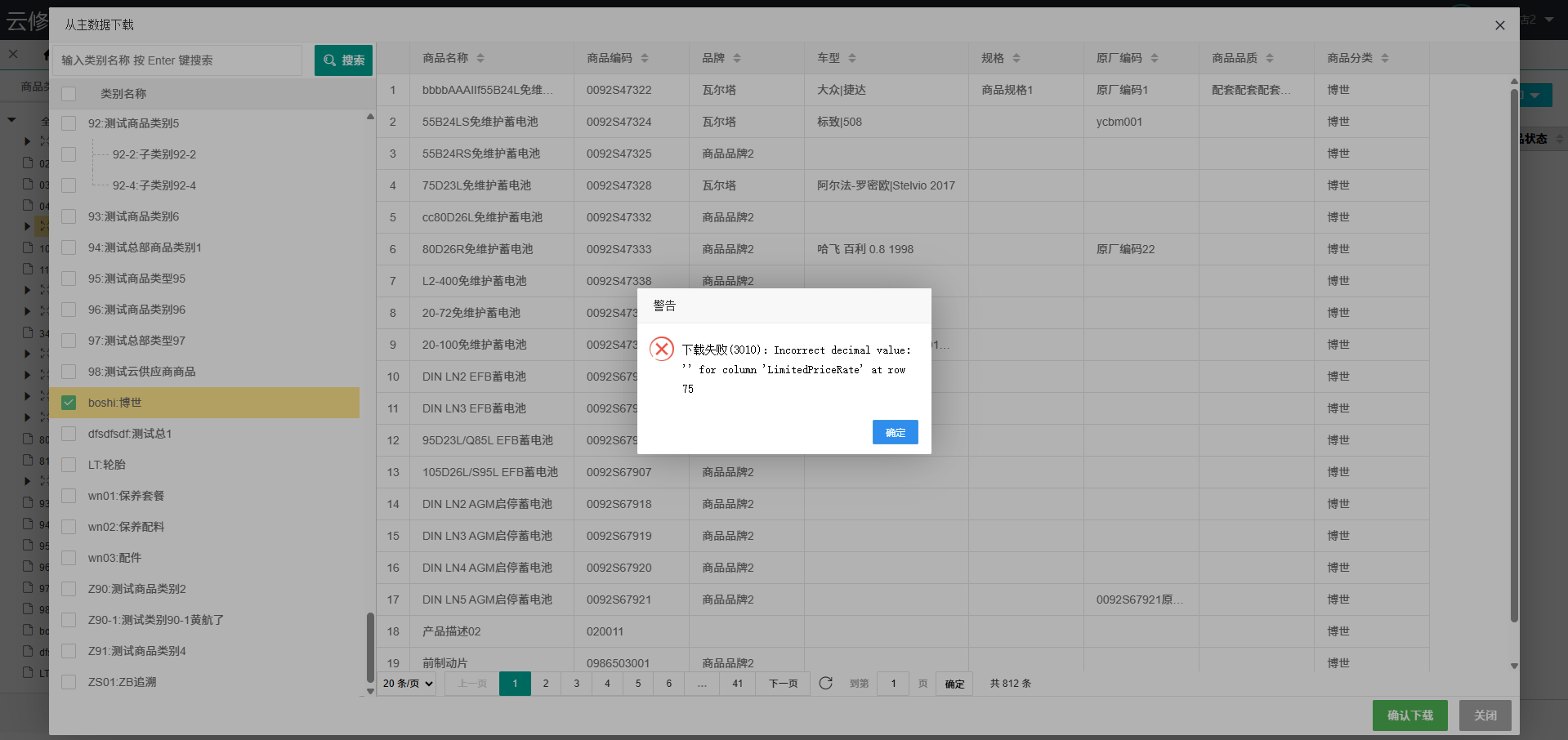The width and height of the screenshot is (1568, 740).
Task: Jump to last page 41
Action: [737, 684]
